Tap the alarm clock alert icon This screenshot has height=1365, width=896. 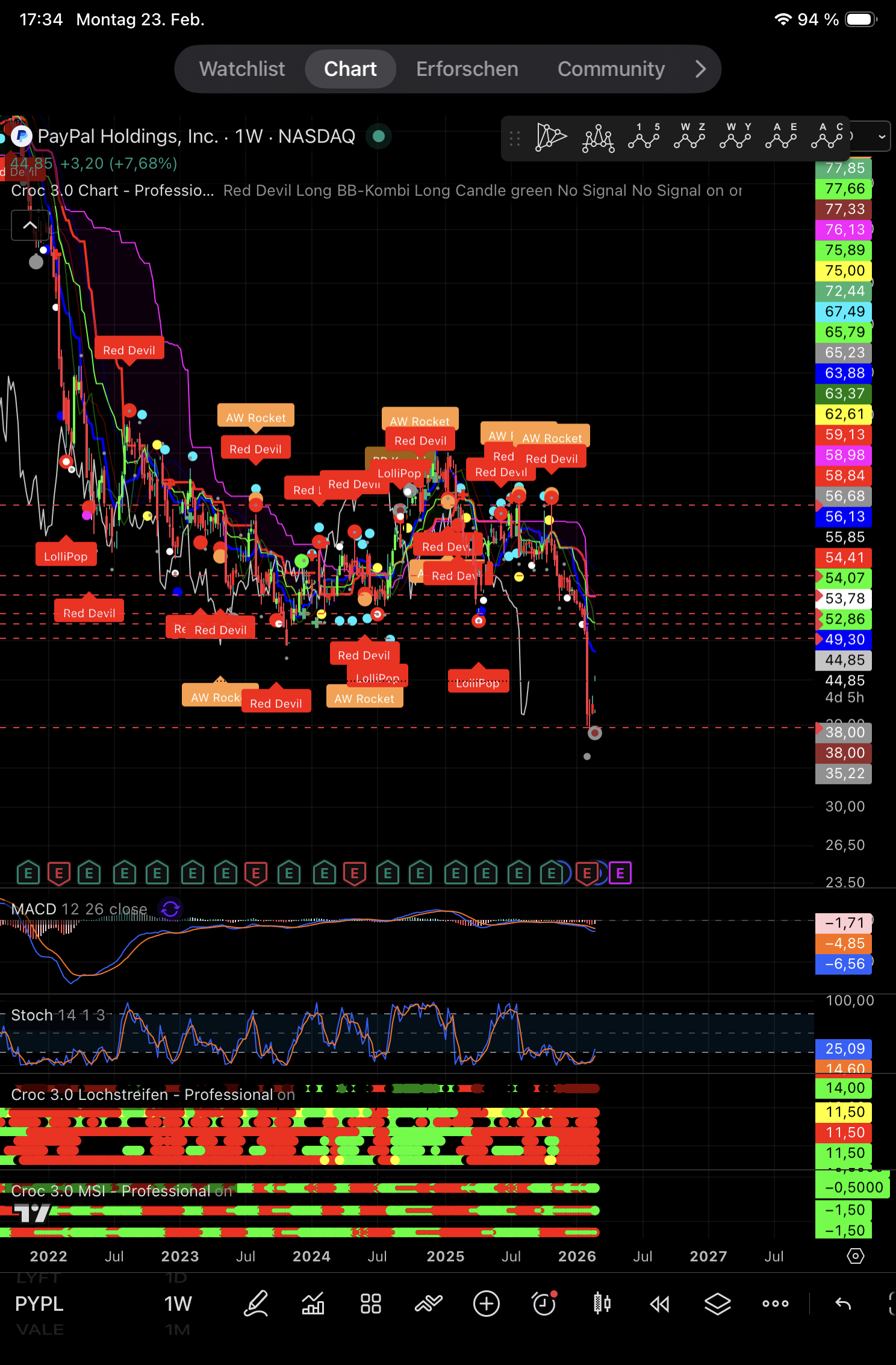tap(544, 1304)
